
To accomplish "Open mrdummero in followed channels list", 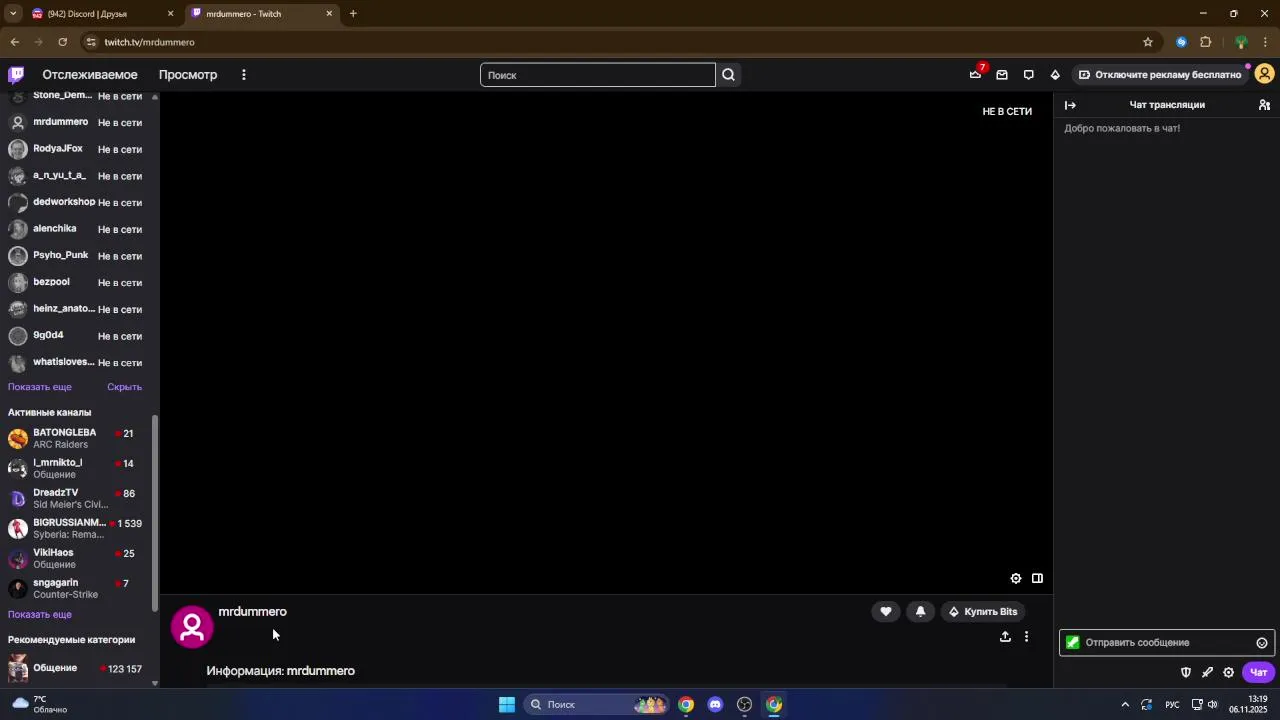I will (x=76, y=122).
